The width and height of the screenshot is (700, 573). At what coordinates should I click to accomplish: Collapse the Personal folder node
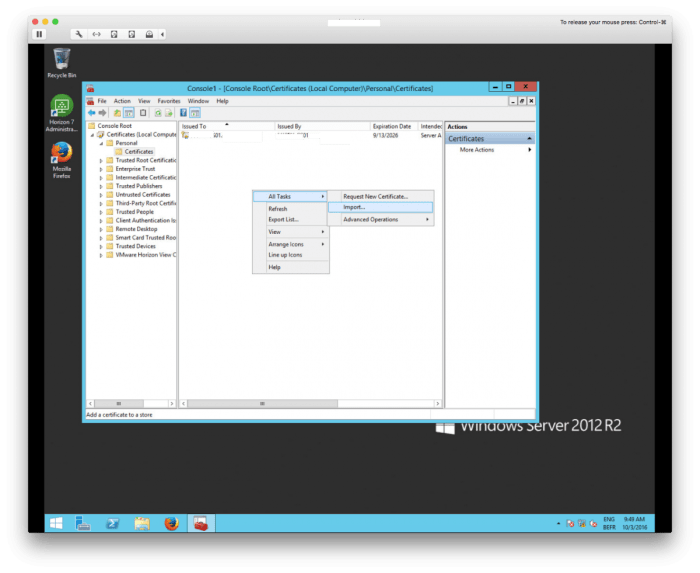click(x=102, y=143)
